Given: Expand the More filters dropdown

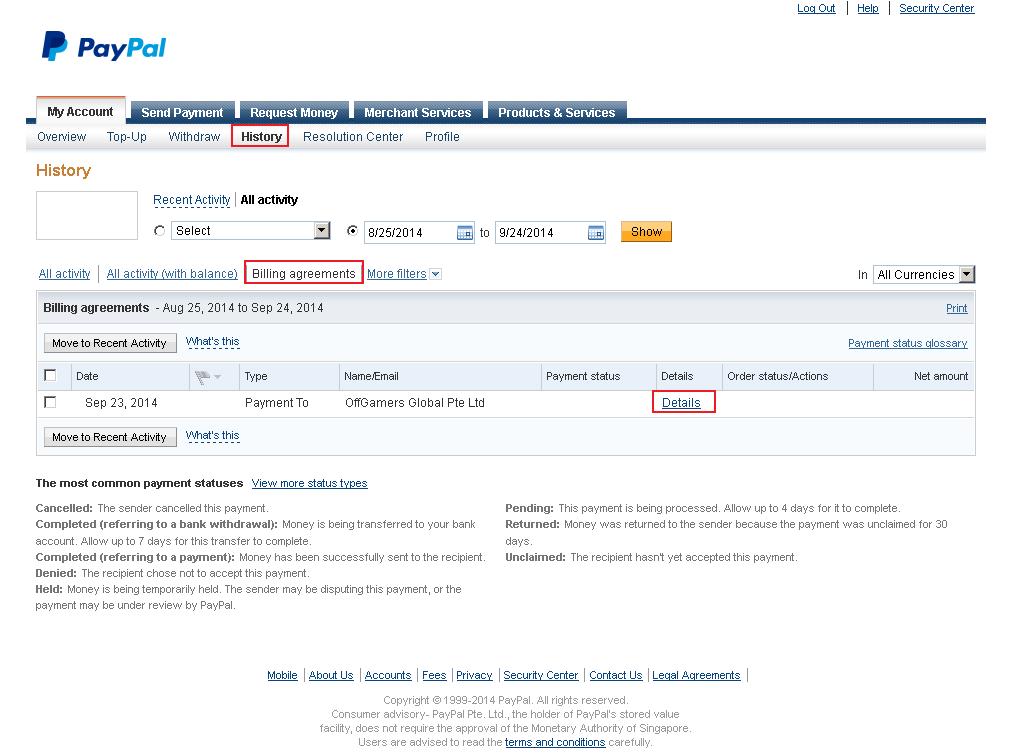Looking at the screenshot, I should point(404,273).
